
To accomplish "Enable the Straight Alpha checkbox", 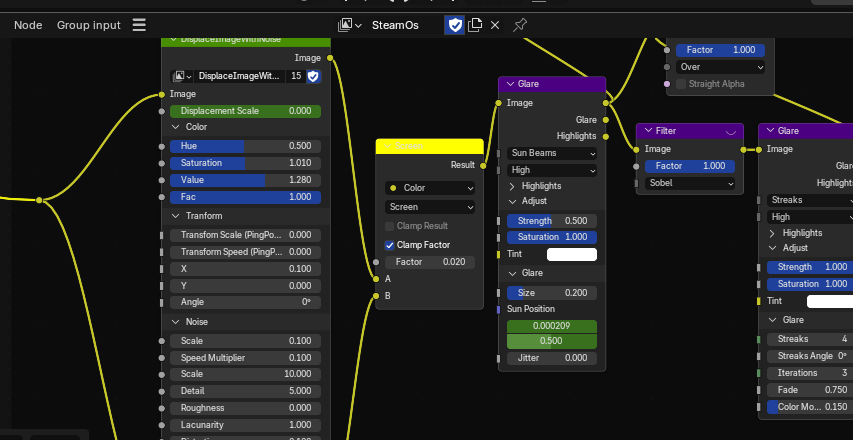I will (681, 84).
